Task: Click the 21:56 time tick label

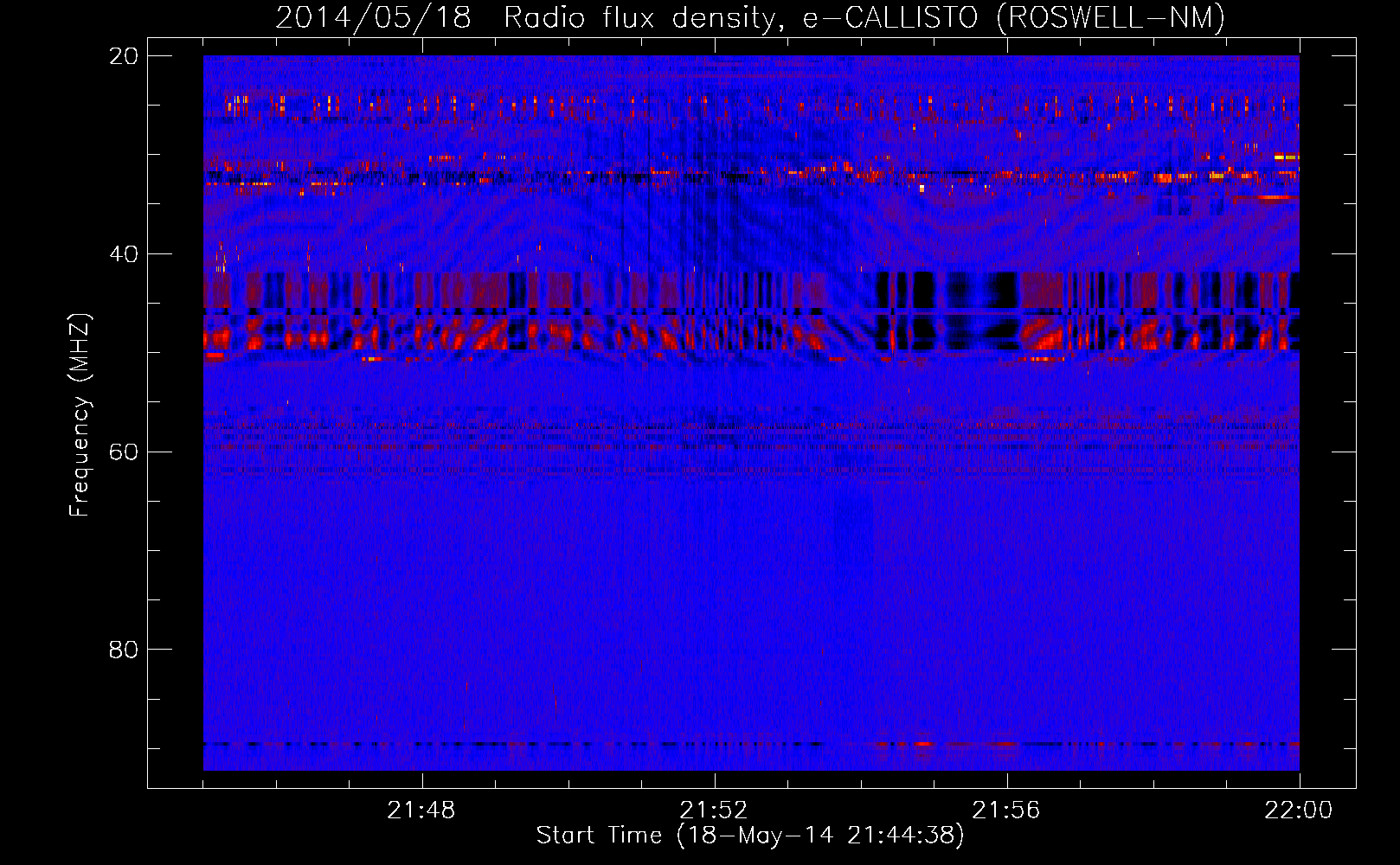Action: pyautogui.click(x=1006, y=811)
